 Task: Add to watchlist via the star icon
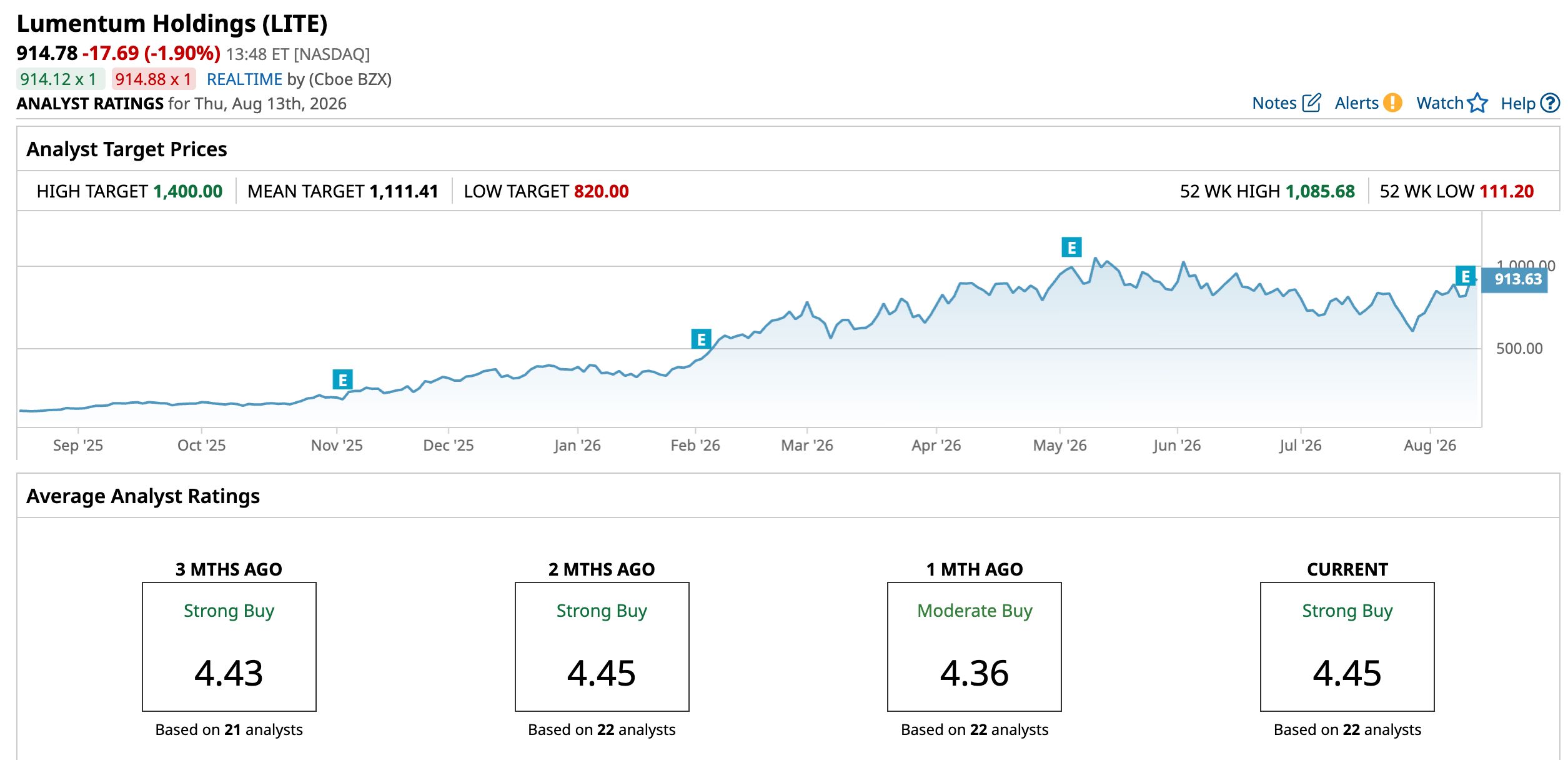pyautogui.click(x=1477, y=103)
